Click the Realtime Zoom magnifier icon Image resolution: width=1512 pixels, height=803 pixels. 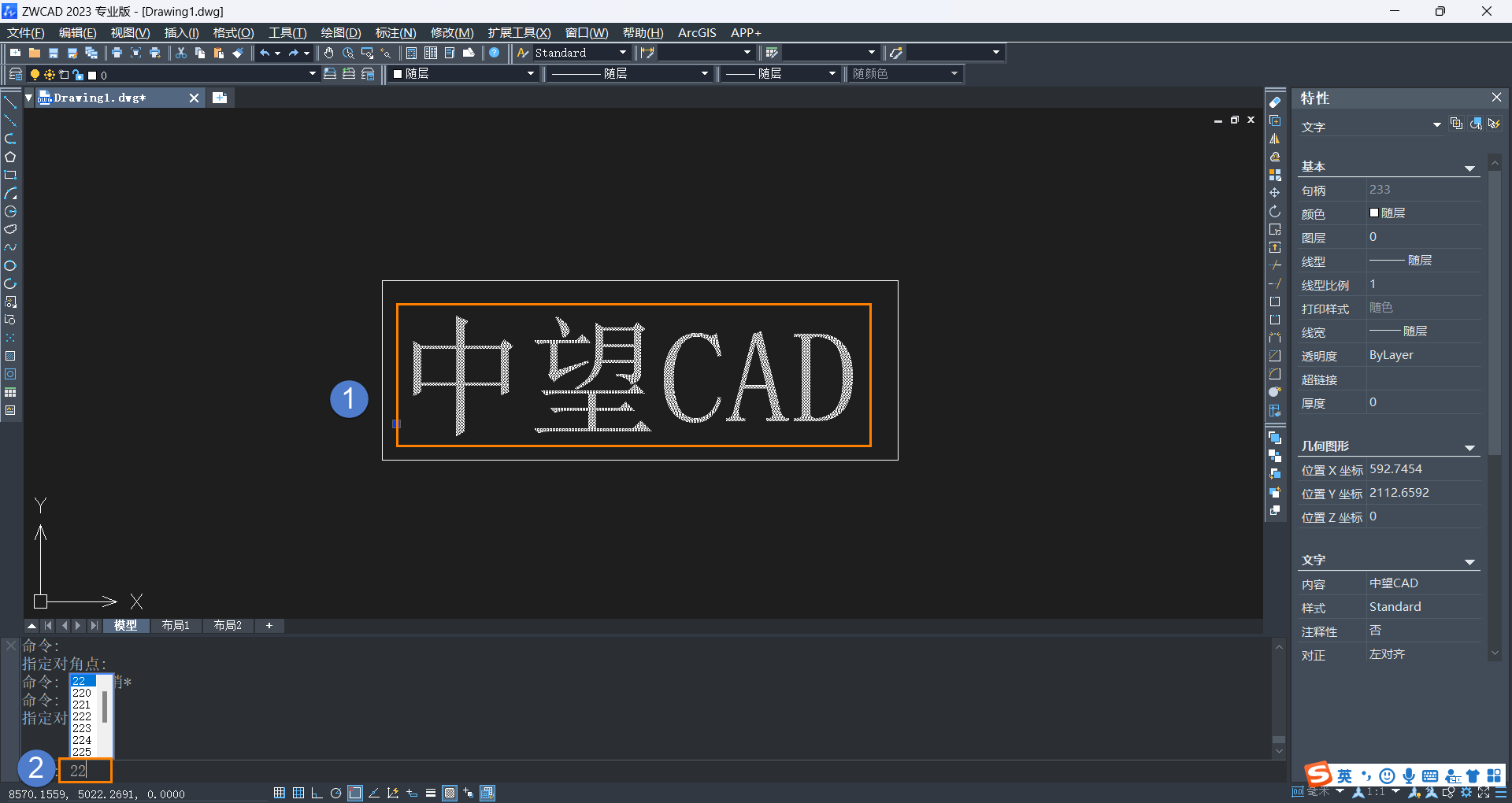click(x=348, y=53)
